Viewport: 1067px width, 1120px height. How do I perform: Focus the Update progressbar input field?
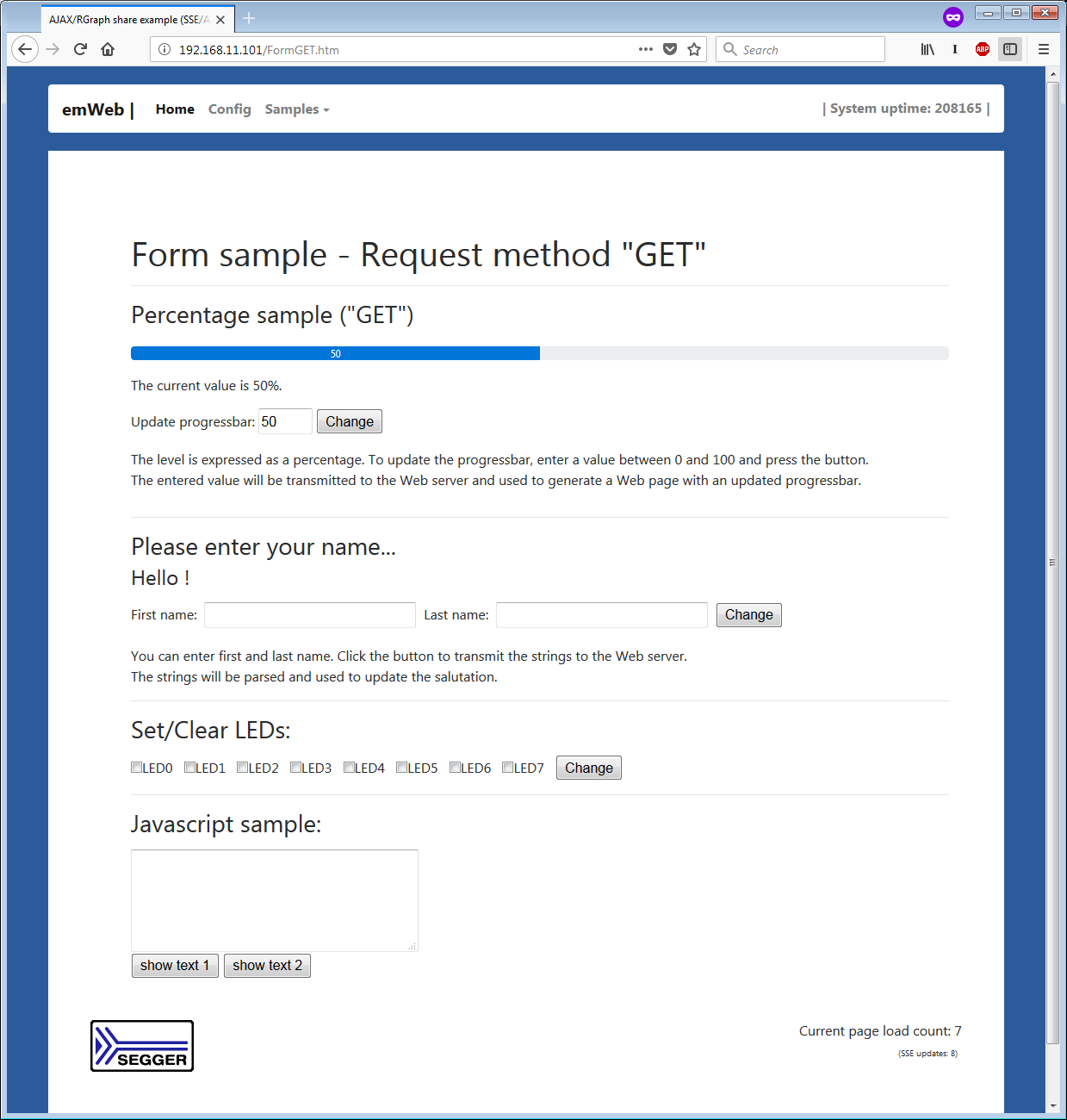[x=285, y=421]
